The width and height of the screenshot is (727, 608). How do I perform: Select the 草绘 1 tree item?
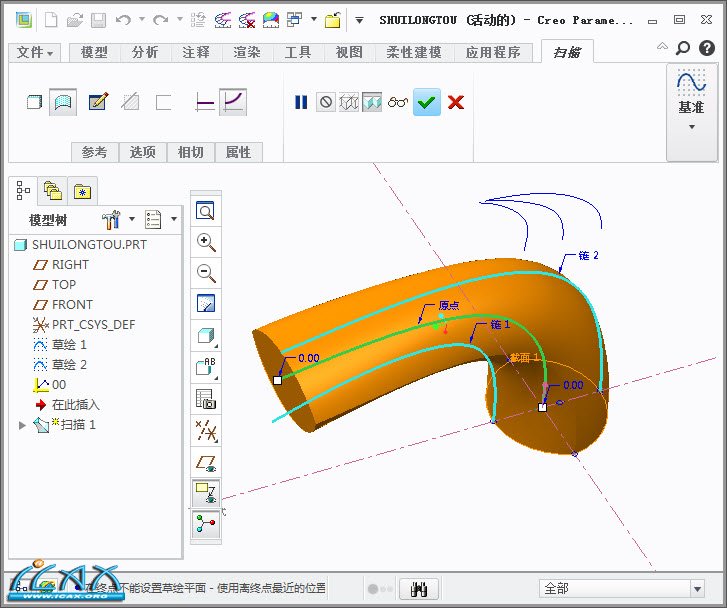(69, 345)
